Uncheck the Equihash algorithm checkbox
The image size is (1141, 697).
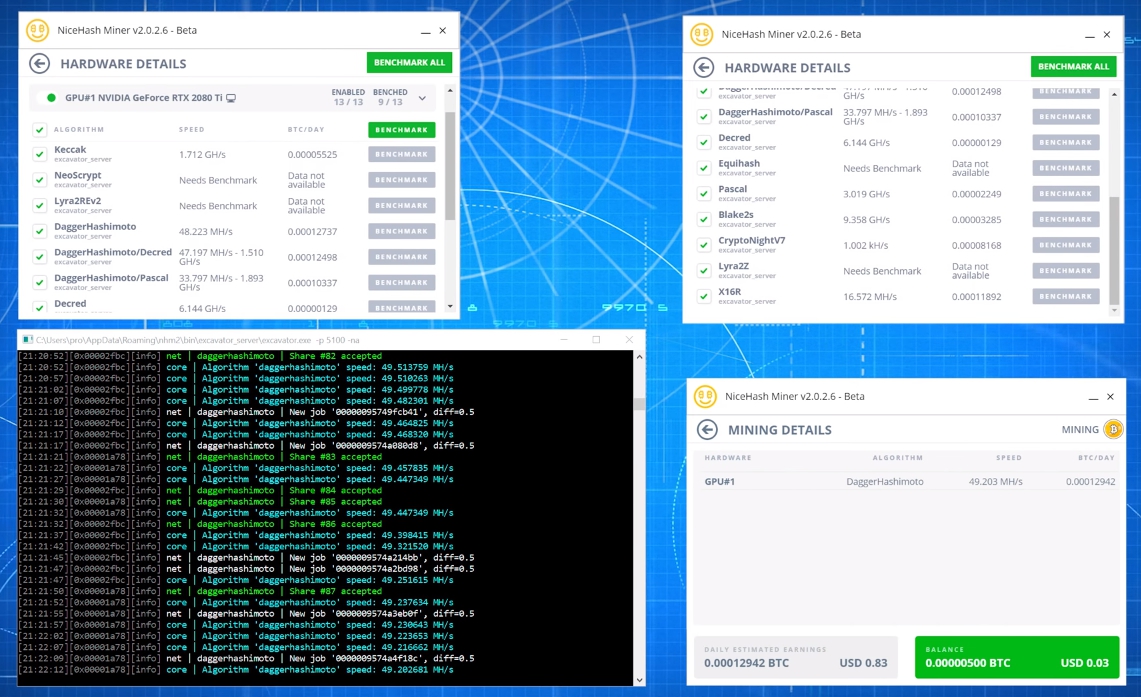click(x=704, y=168)
